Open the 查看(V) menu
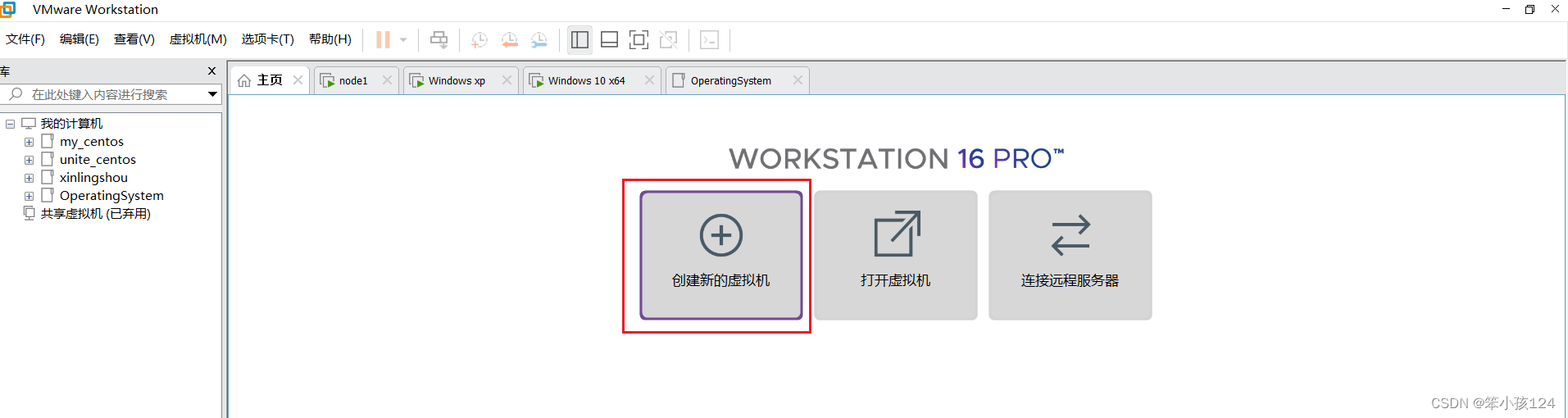Image resolution: width=1568 pixels, height=418 pixels. click(x=134, y=39)
